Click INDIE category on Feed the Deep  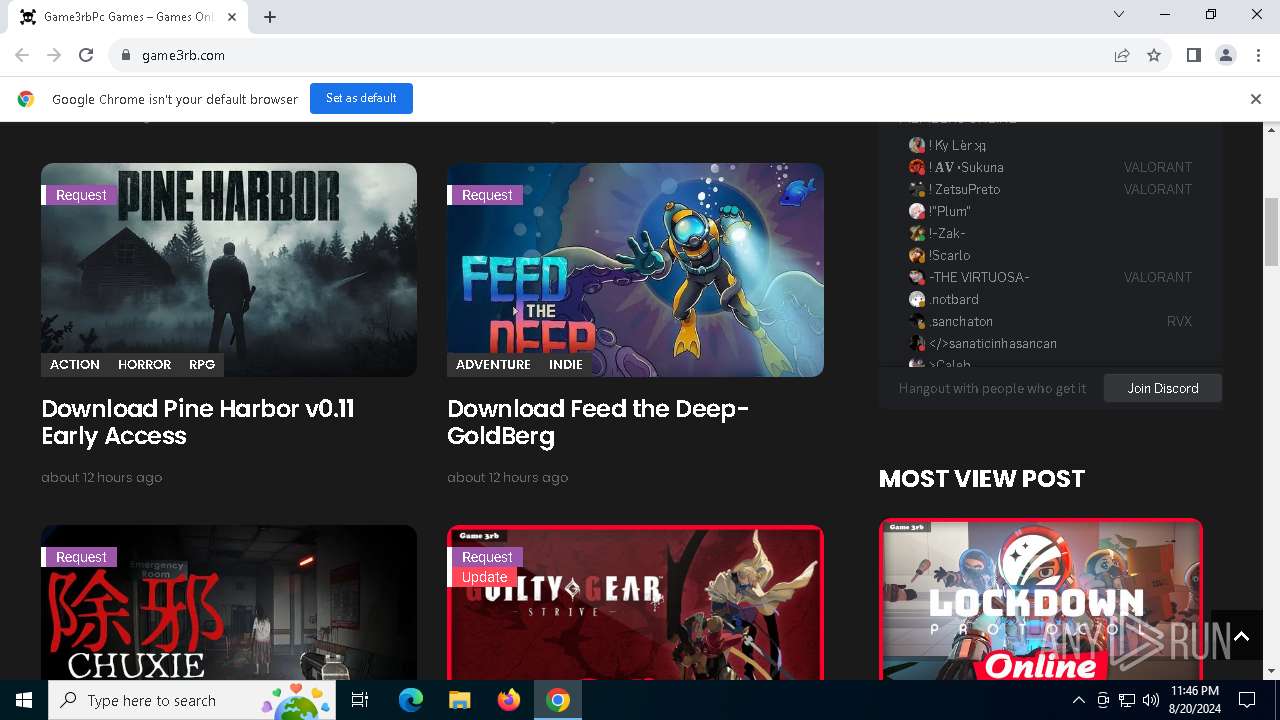pos(566,365)
